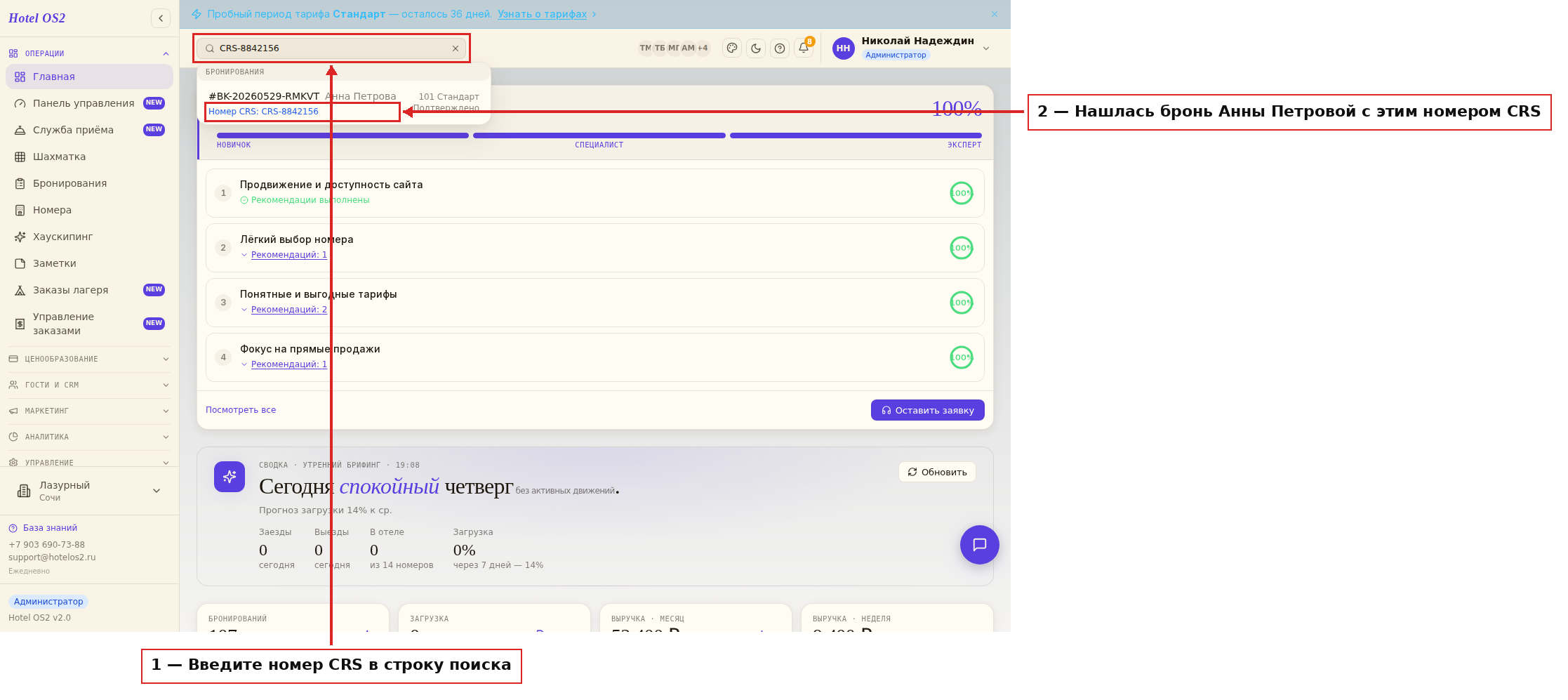
Task: Expand Рекомендаций: 1 under Фокус на прямые продажи
Action: click(288, 364)
